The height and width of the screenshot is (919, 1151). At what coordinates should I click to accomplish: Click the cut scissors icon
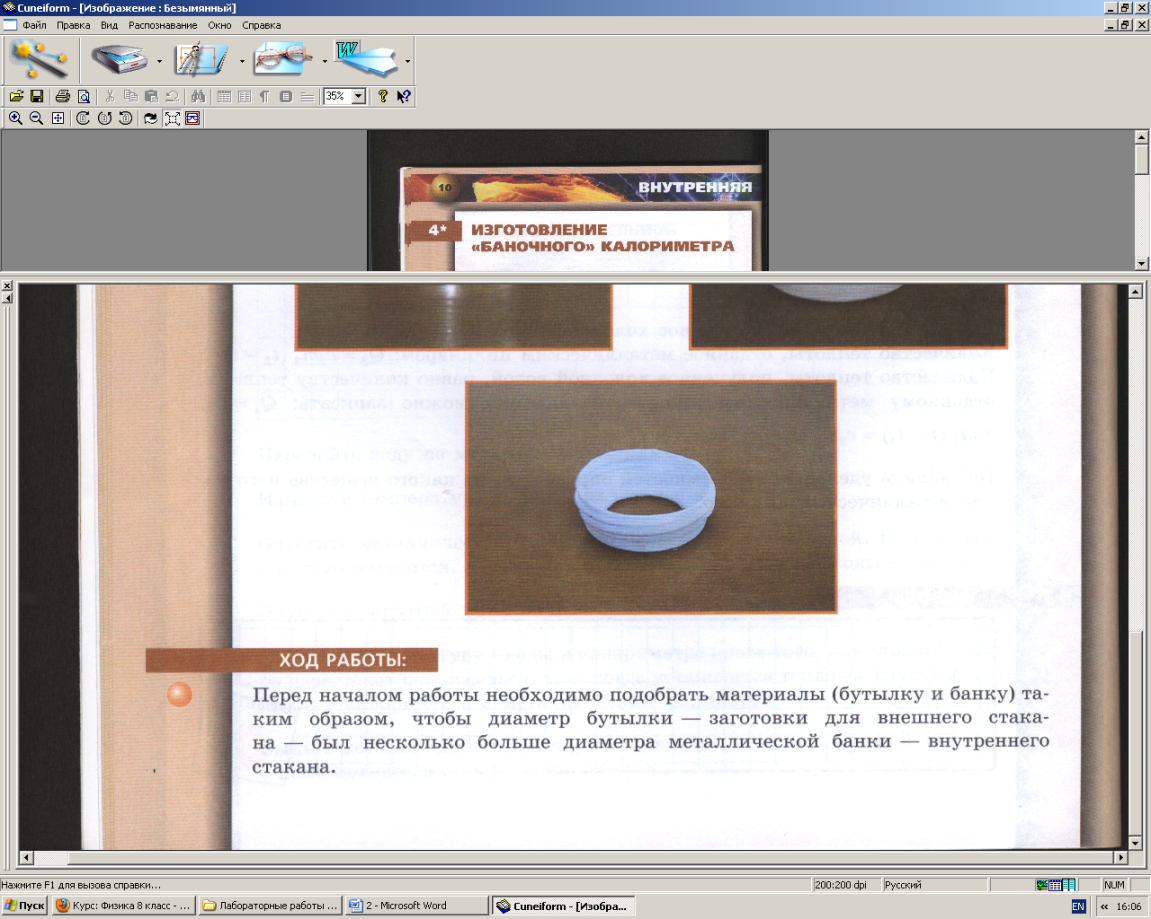coord(110,96)
